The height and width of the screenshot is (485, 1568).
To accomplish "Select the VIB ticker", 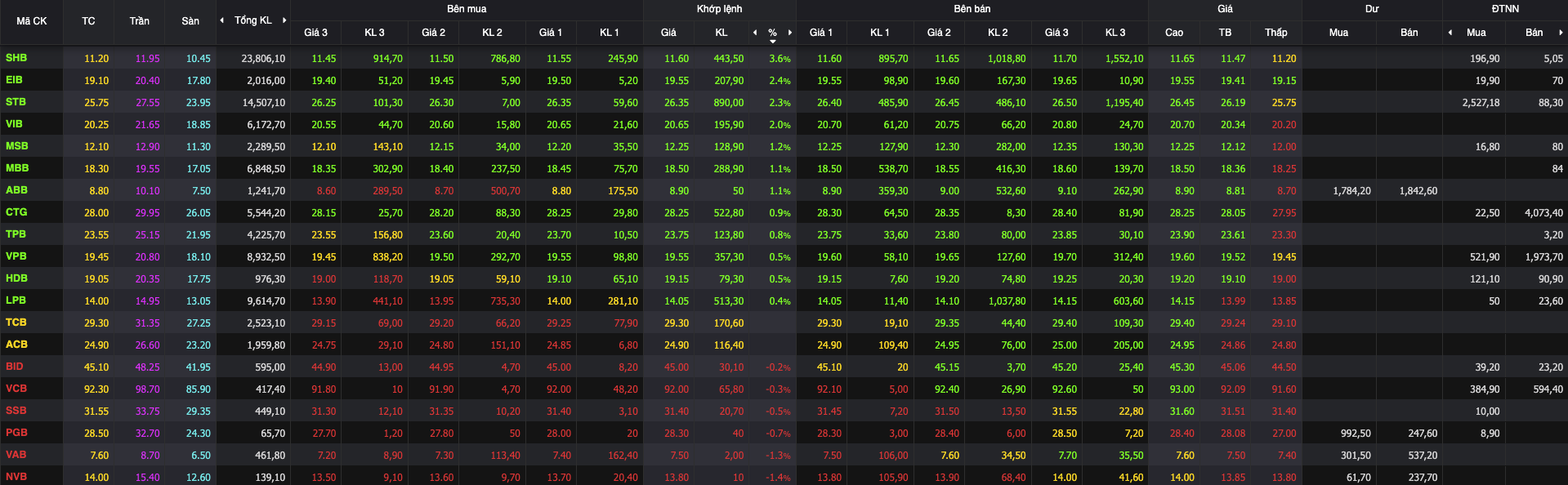I will (x=15, y=124).
